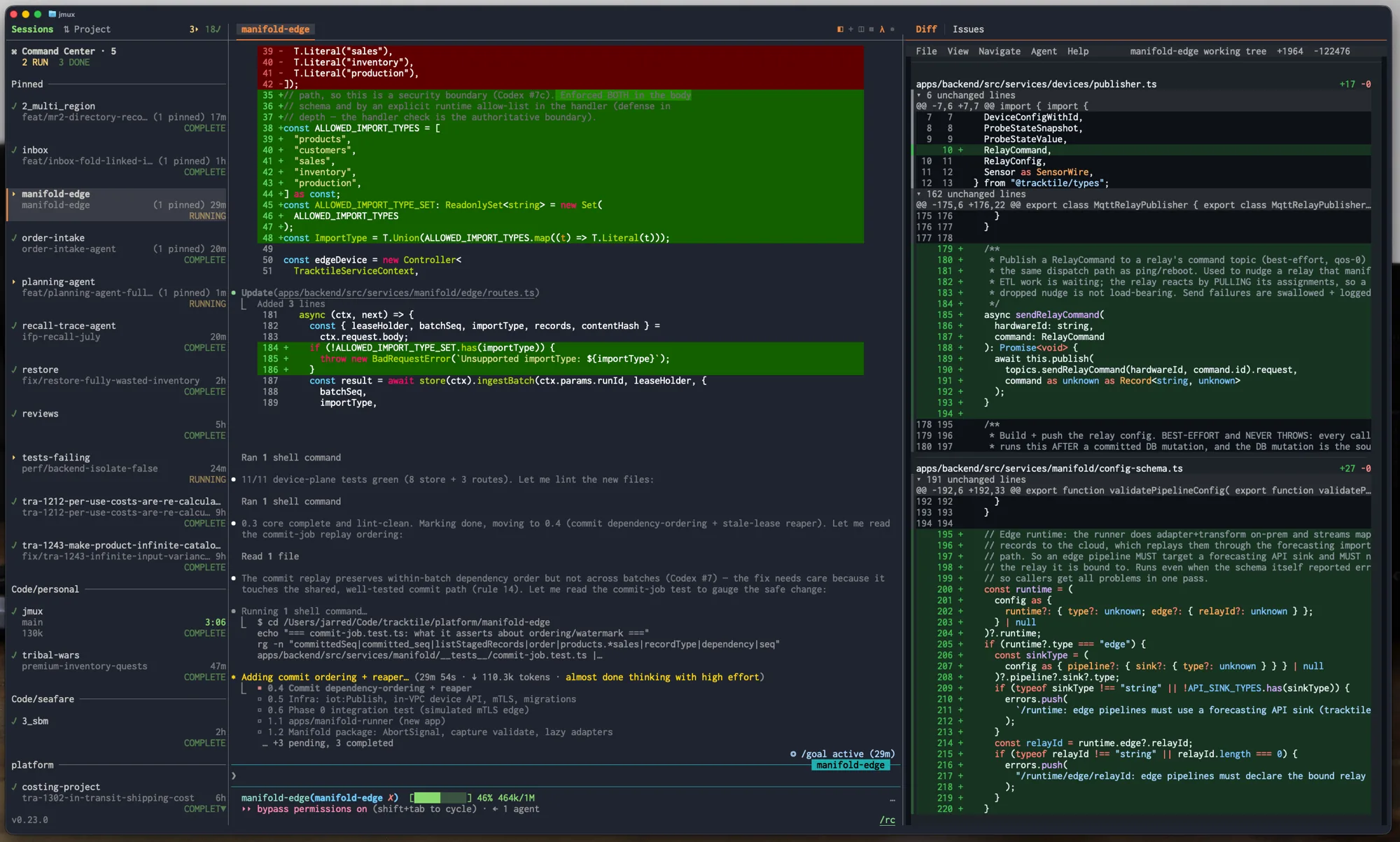Open the View menu
The width and height of the screenshot is (1400, 842).
(x=958, y=51)
